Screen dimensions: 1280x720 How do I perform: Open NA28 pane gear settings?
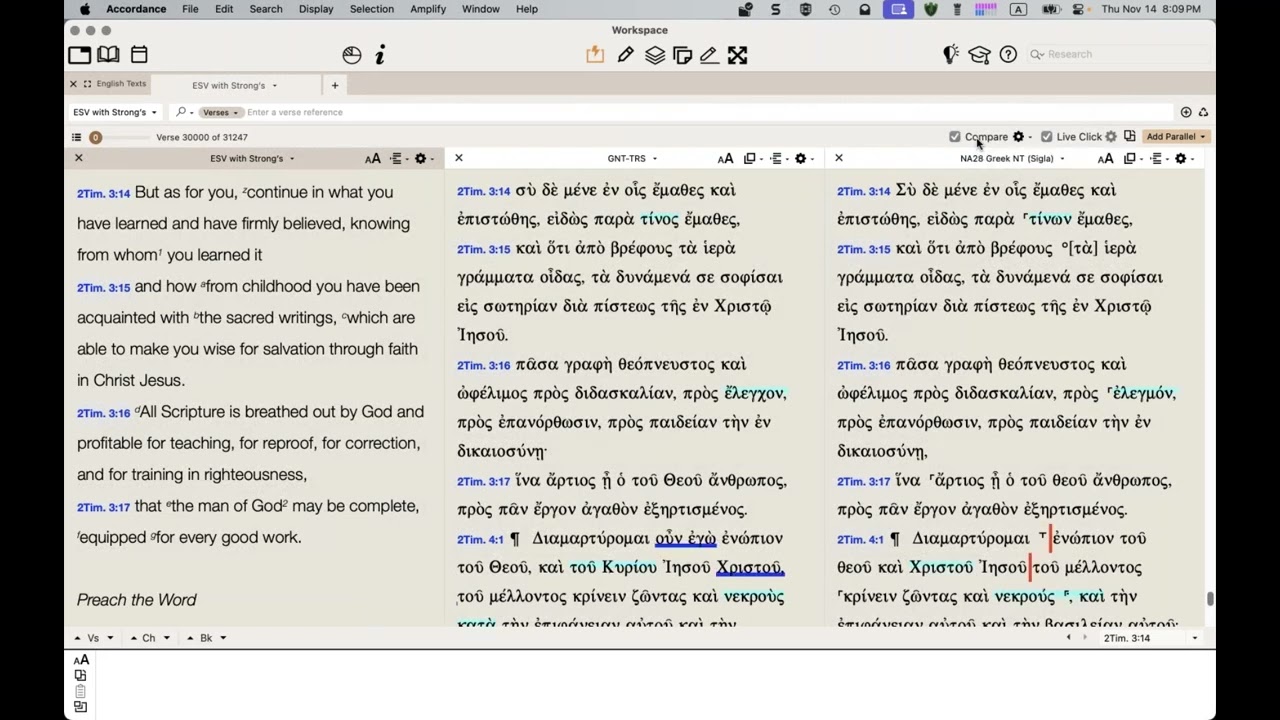pyautogui.click(x=1184, y=159)
